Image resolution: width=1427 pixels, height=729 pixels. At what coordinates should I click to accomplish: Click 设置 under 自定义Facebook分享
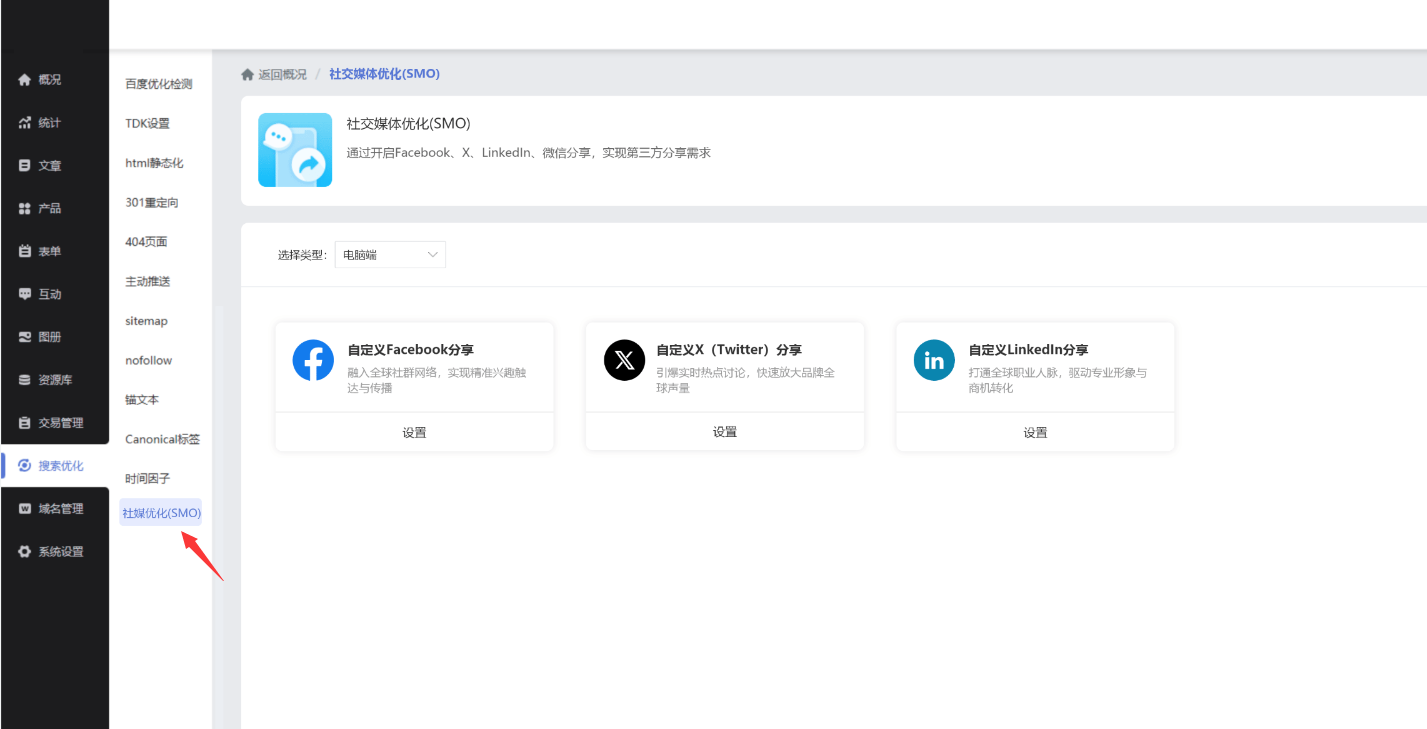coord(414,432)
